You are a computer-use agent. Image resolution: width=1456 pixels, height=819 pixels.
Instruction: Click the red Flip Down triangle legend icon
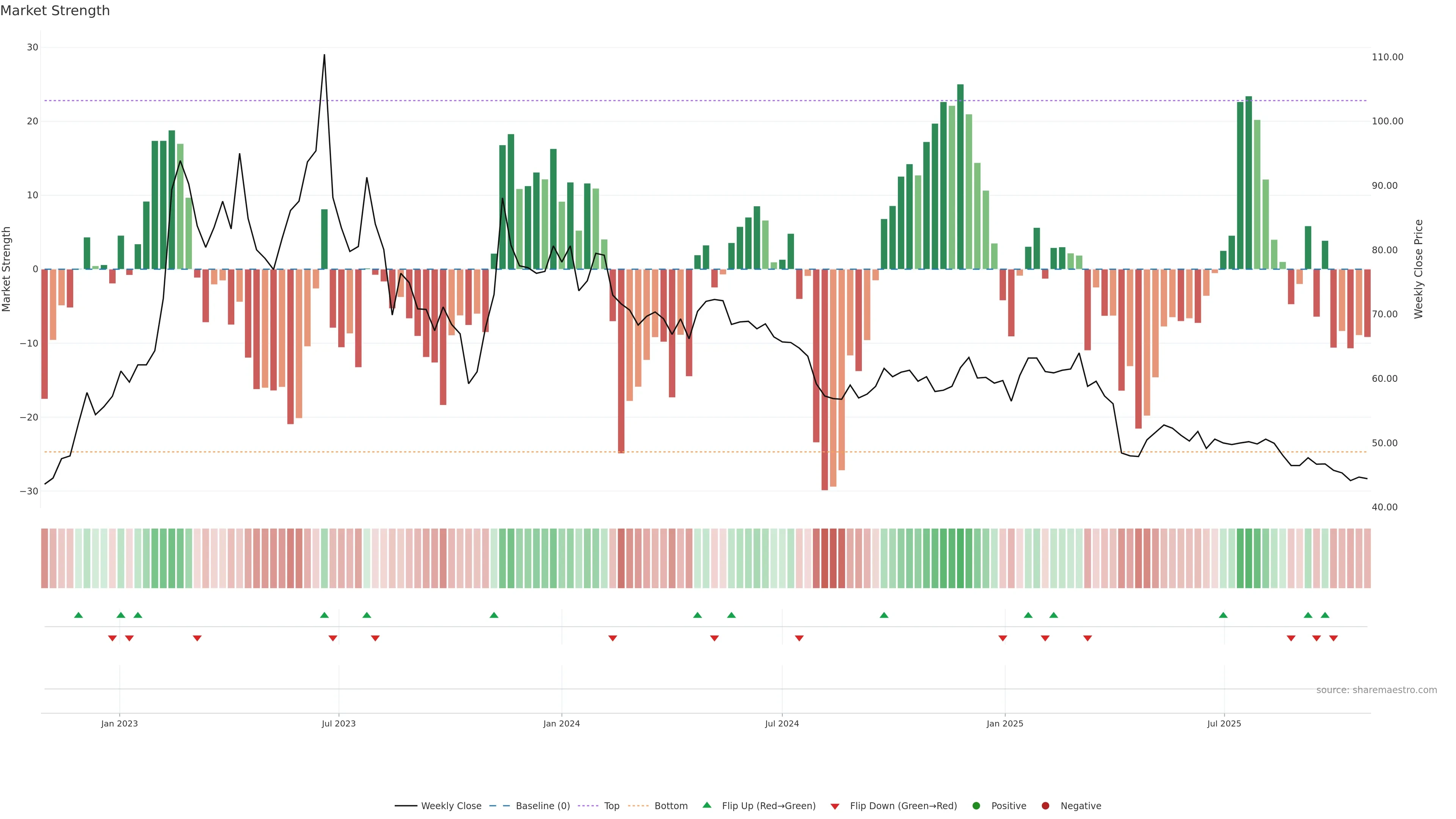[x=835, y=806]
